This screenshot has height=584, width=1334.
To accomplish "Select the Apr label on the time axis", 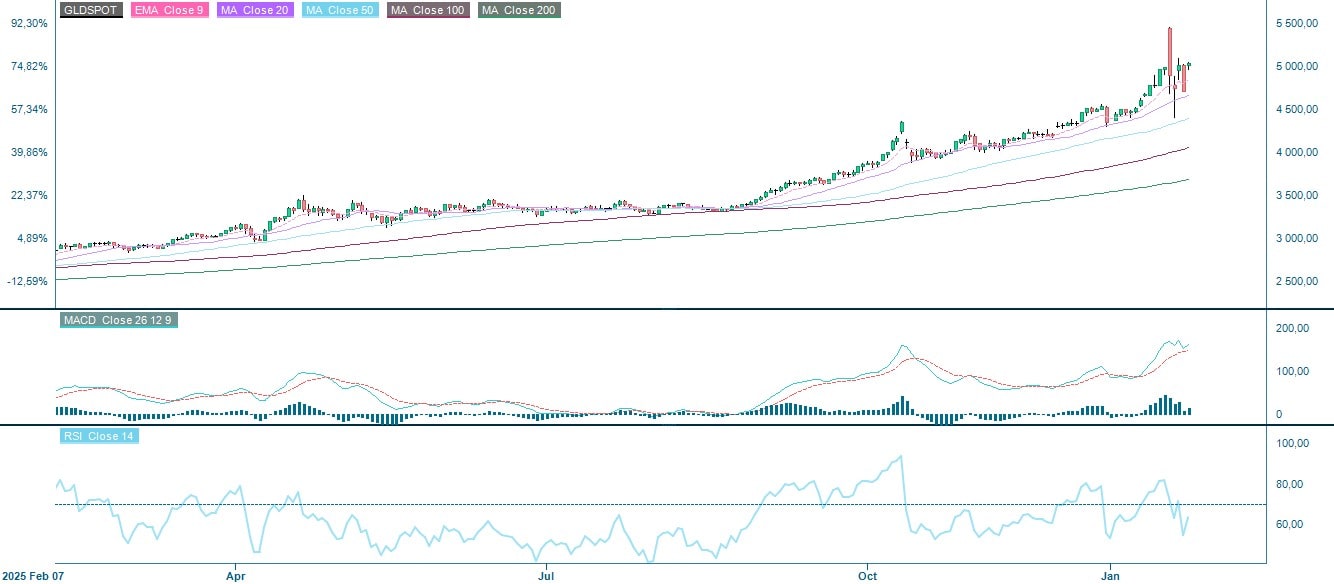I will [236, 577].
